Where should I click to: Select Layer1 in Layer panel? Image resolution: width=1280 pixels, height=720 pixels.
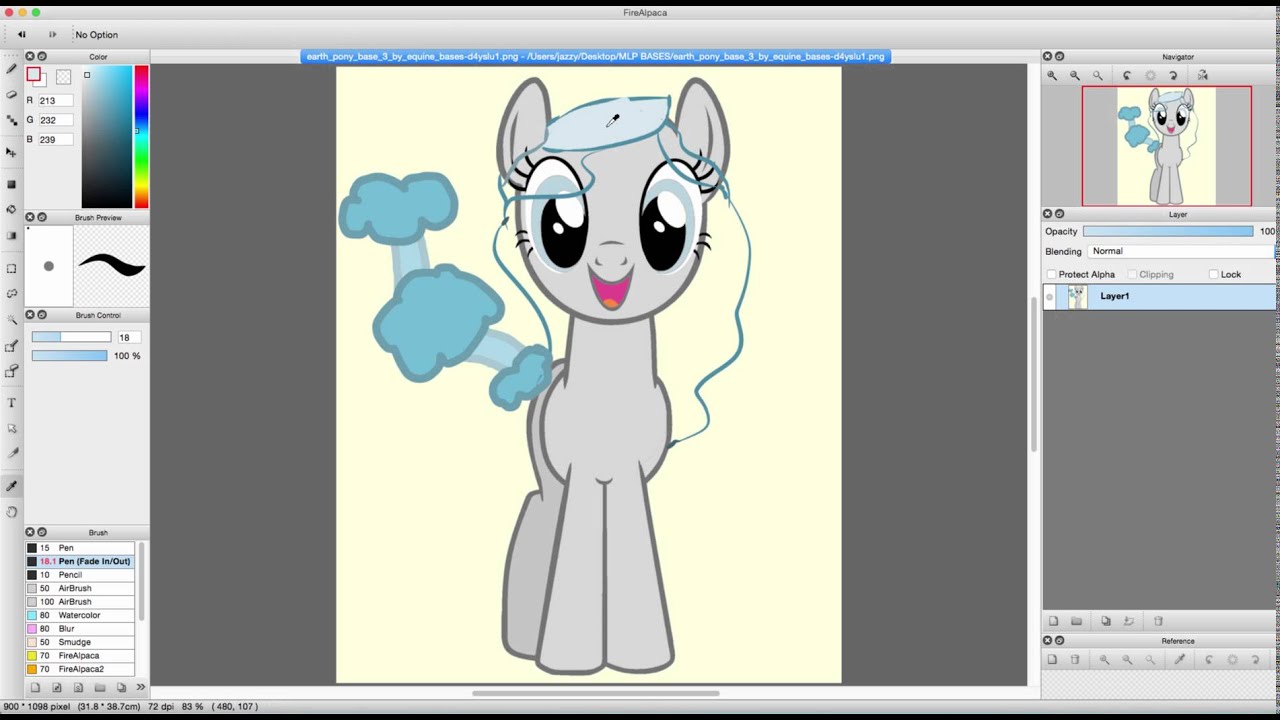coord(1160,296)
